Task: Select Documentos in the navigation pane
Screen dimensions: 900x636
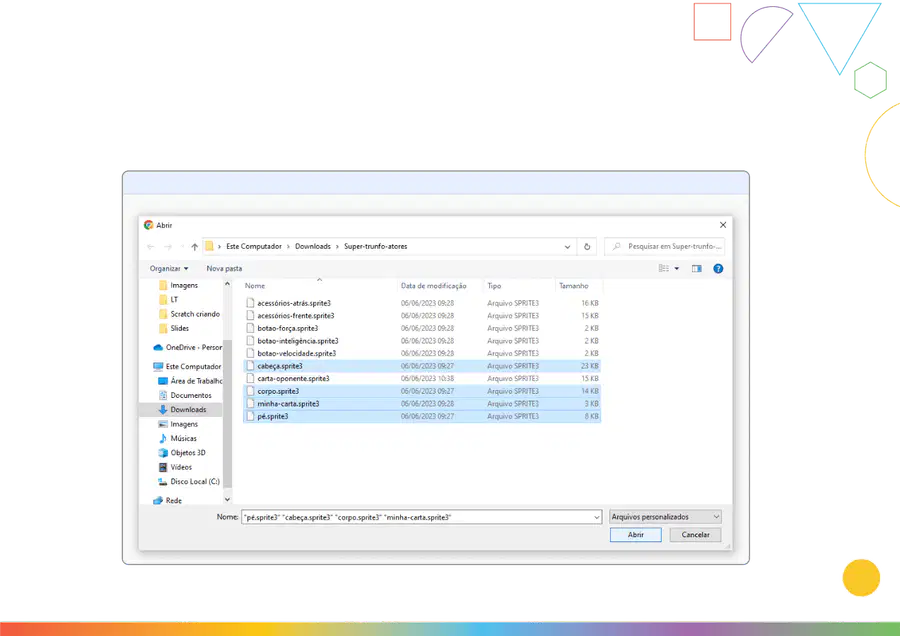Action: point(185,395)
